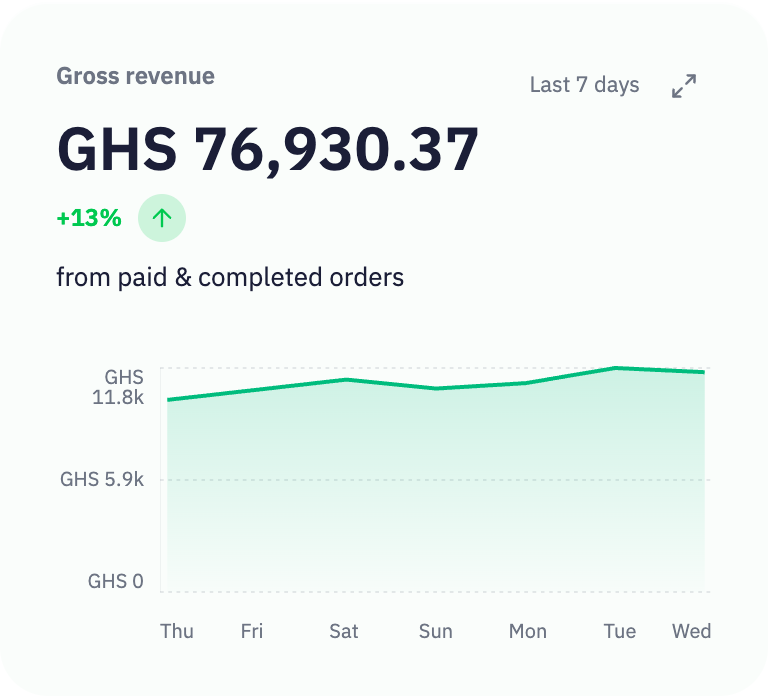
Task: Click the Mon label on chart axis
Action: [x=528, y=631]
